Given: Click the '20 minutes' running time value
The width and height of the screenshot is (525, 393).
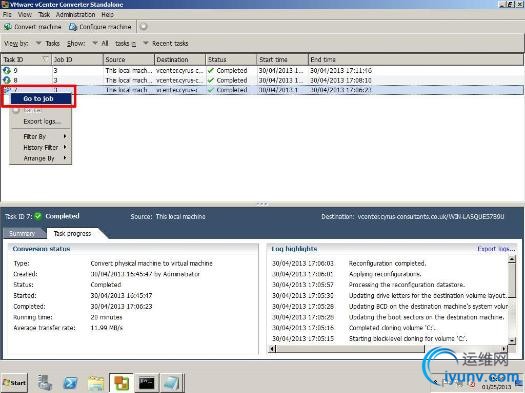Looking at the screenshot, I should 106,317.
